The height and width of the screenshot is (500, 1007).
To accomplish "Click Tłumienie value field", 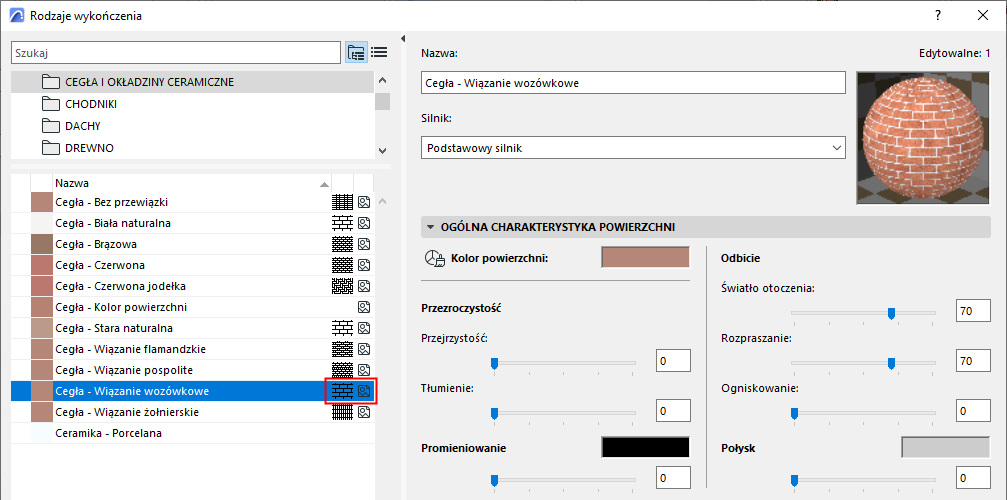I will tap(673, 411).
